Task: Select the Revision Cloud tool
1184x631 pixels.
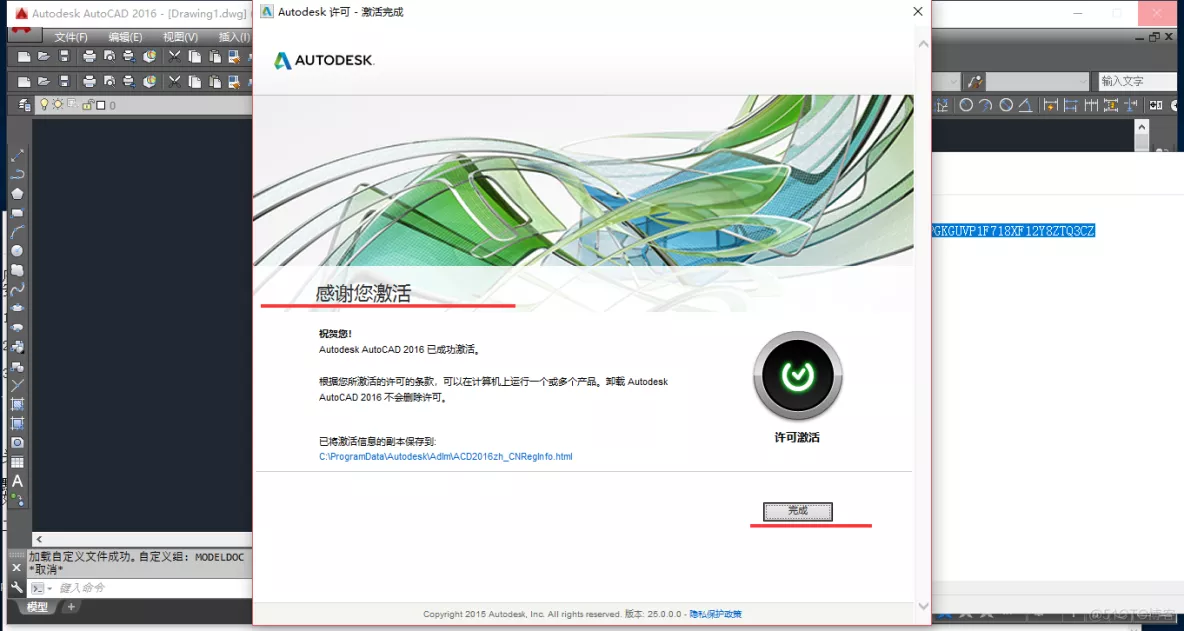Action: 17,270
